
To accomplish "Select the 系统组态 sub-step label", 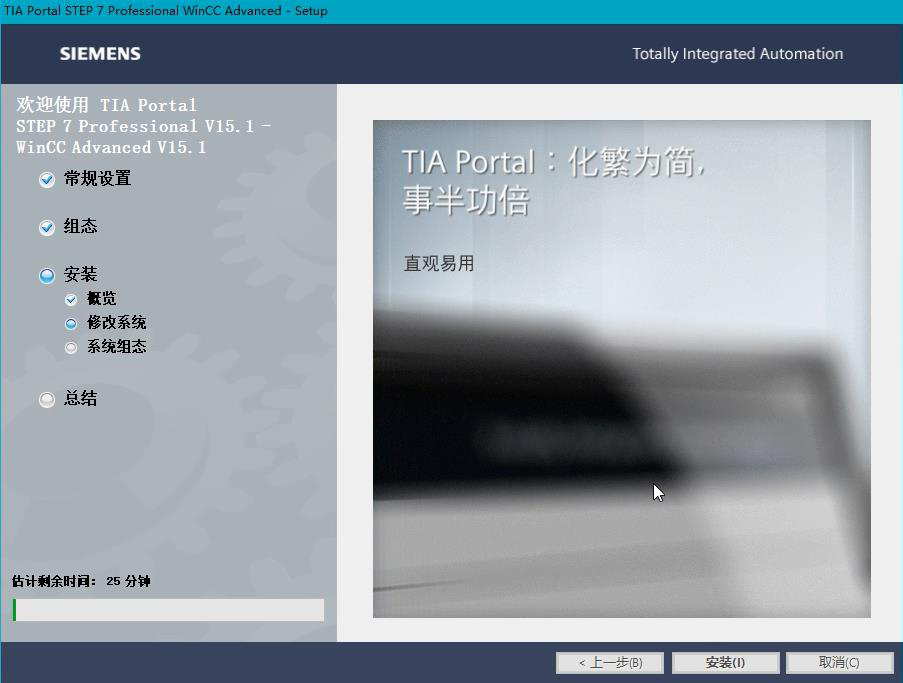I will tap(117, 347).
